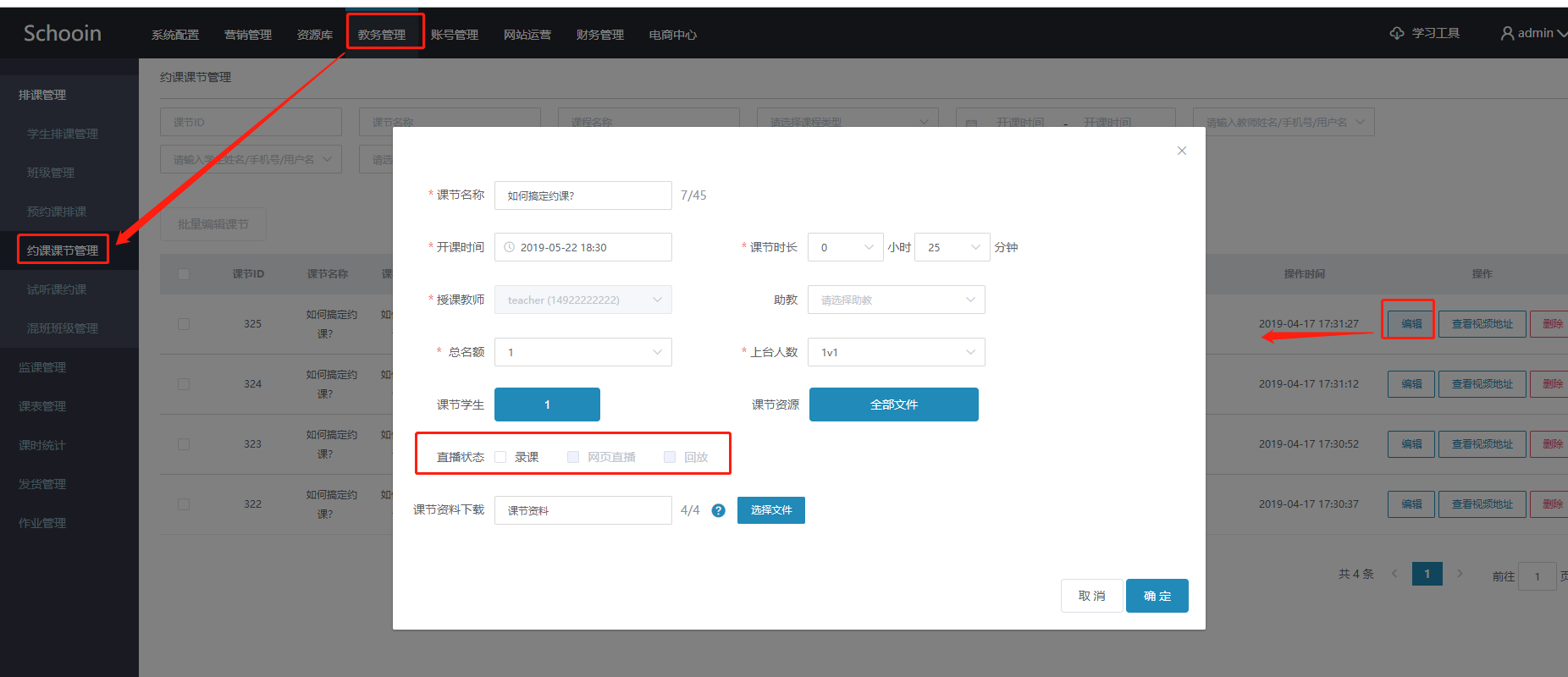Go to previous page arrow

1394,574
